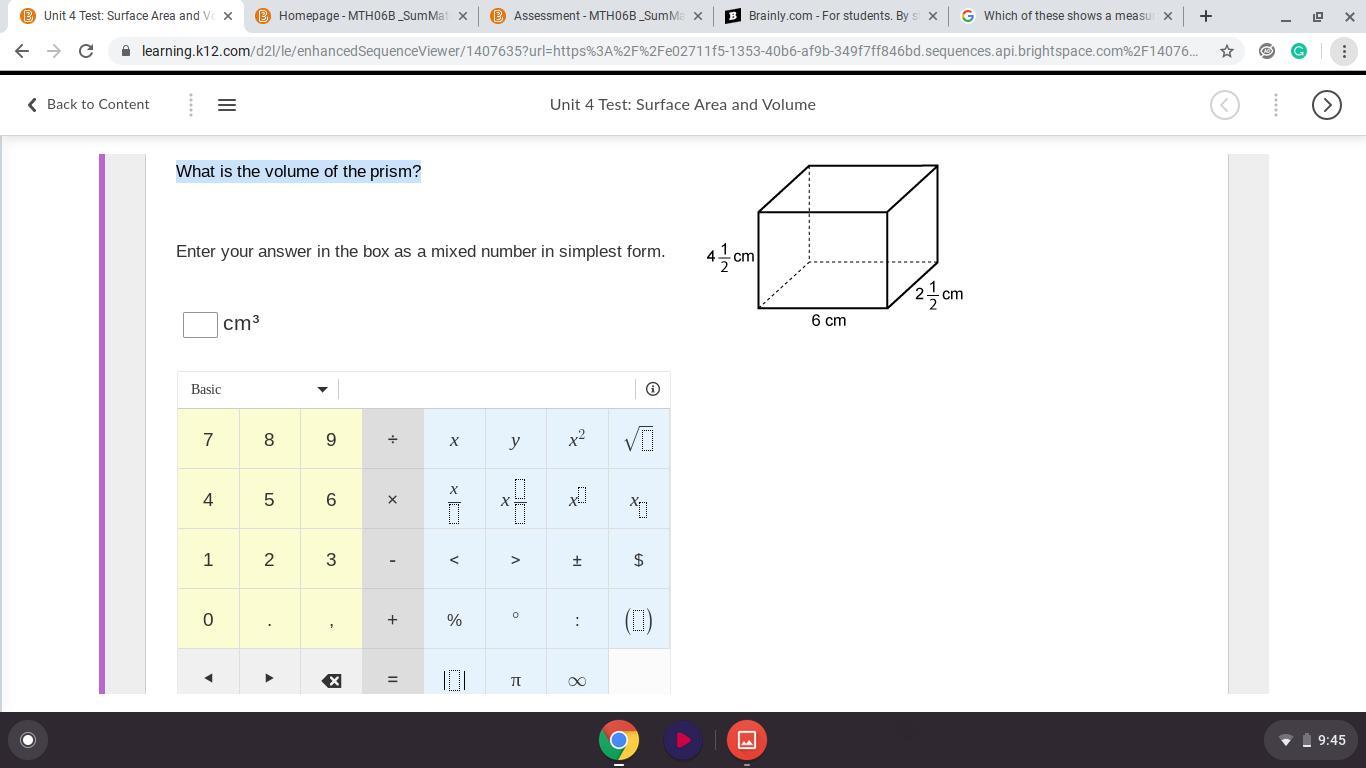Select the square root button in the equation keypad
1366x768 pixels.
click(x=638, y=439)
